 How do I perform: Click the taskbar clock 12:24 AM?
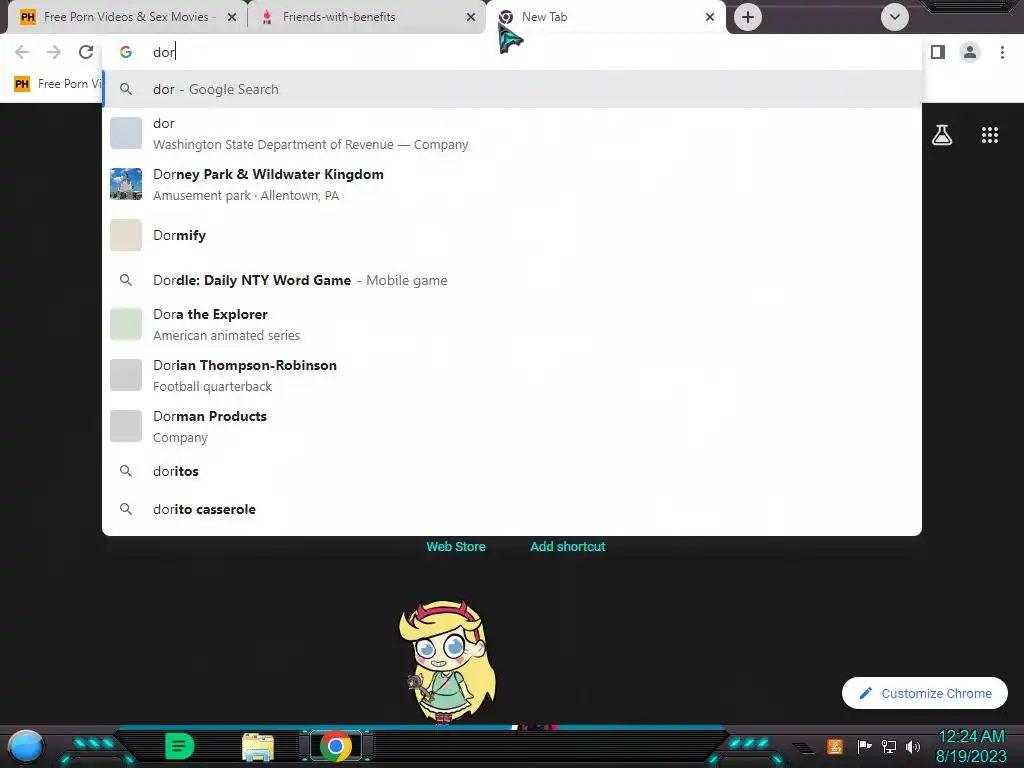(971, 737)
